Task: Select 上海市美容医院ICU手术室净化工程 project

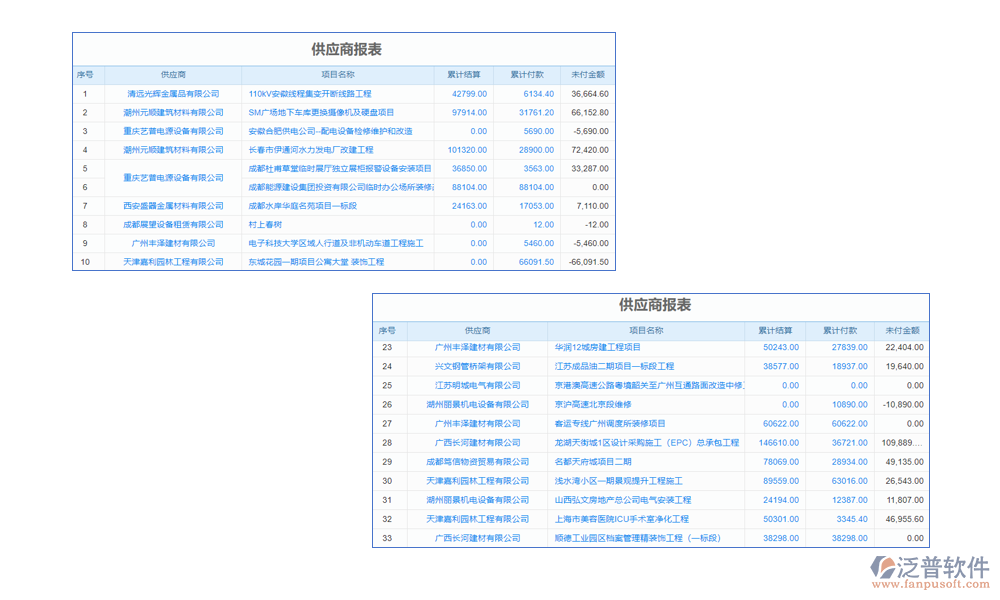Action: [x=621, y=519]
